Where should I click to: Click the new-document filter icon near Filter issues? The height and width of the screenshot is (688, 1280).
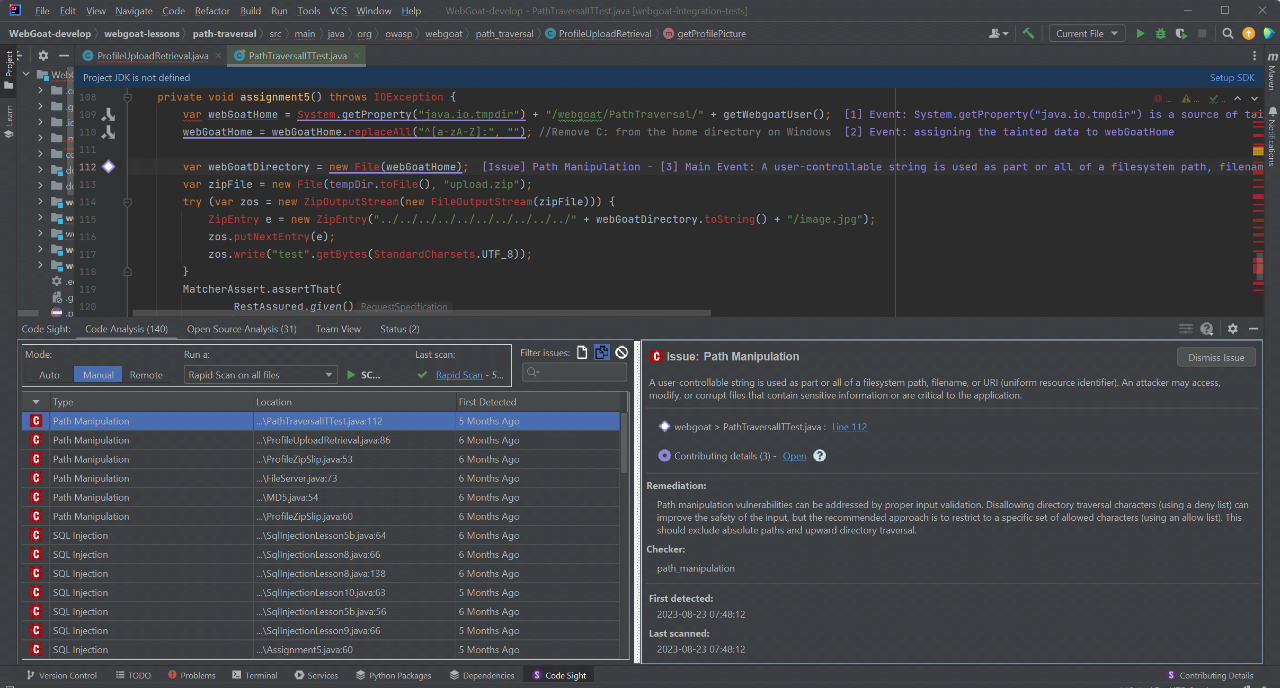582,352
